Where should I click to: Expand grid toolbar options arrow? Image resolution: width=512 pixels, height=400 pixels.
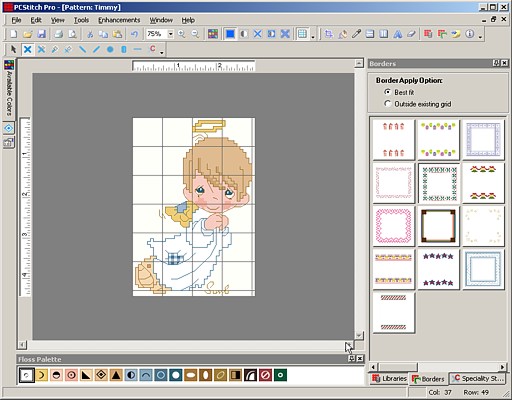313,36
